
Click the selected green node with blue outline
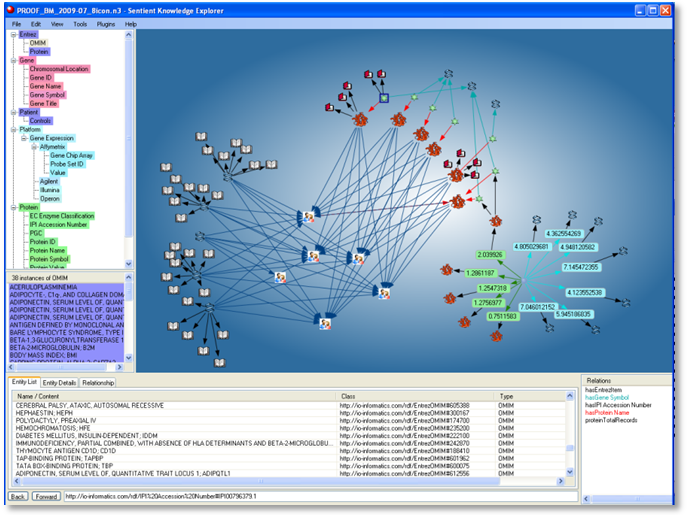pyautogui.click(x=384, y=98)
